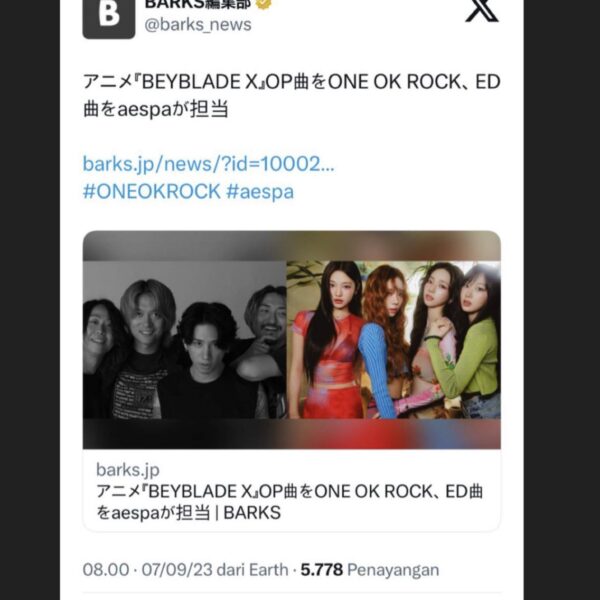Open the barks.jp/news/?id=10002 link
This screenshot has height=600, width=600.
pos(209,164)
